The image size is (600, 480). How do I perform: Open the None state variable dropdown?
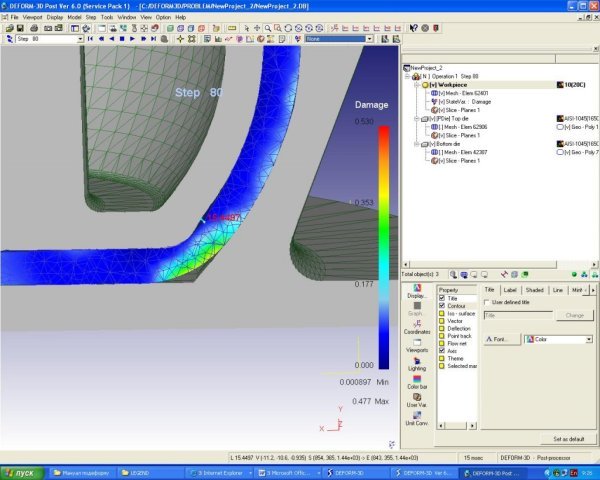point(370,39)
